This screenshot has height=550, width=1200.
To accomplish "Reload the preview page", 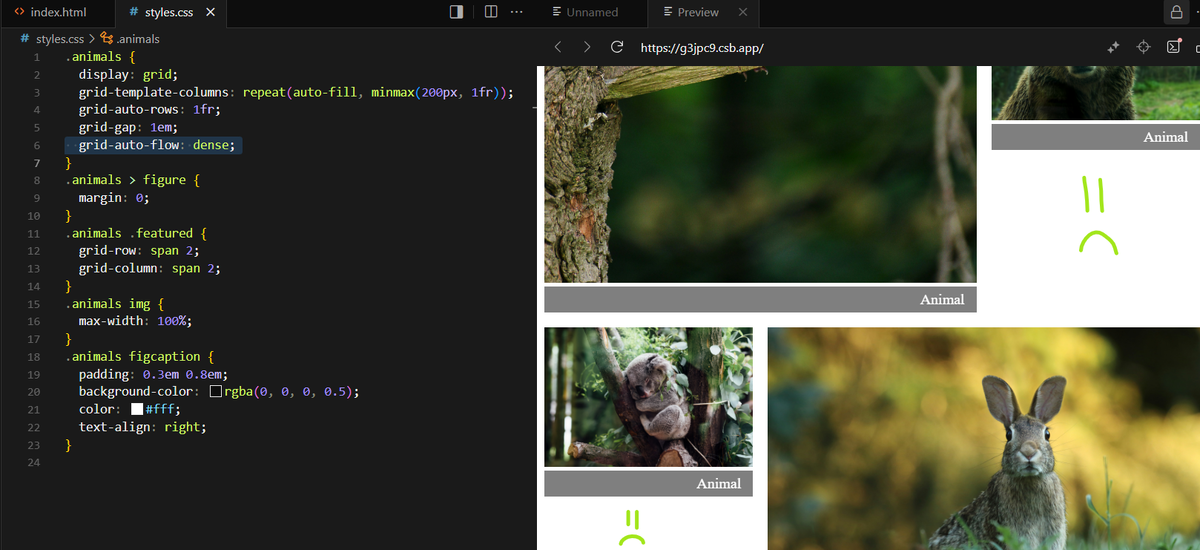I will [x=617, y=47].
